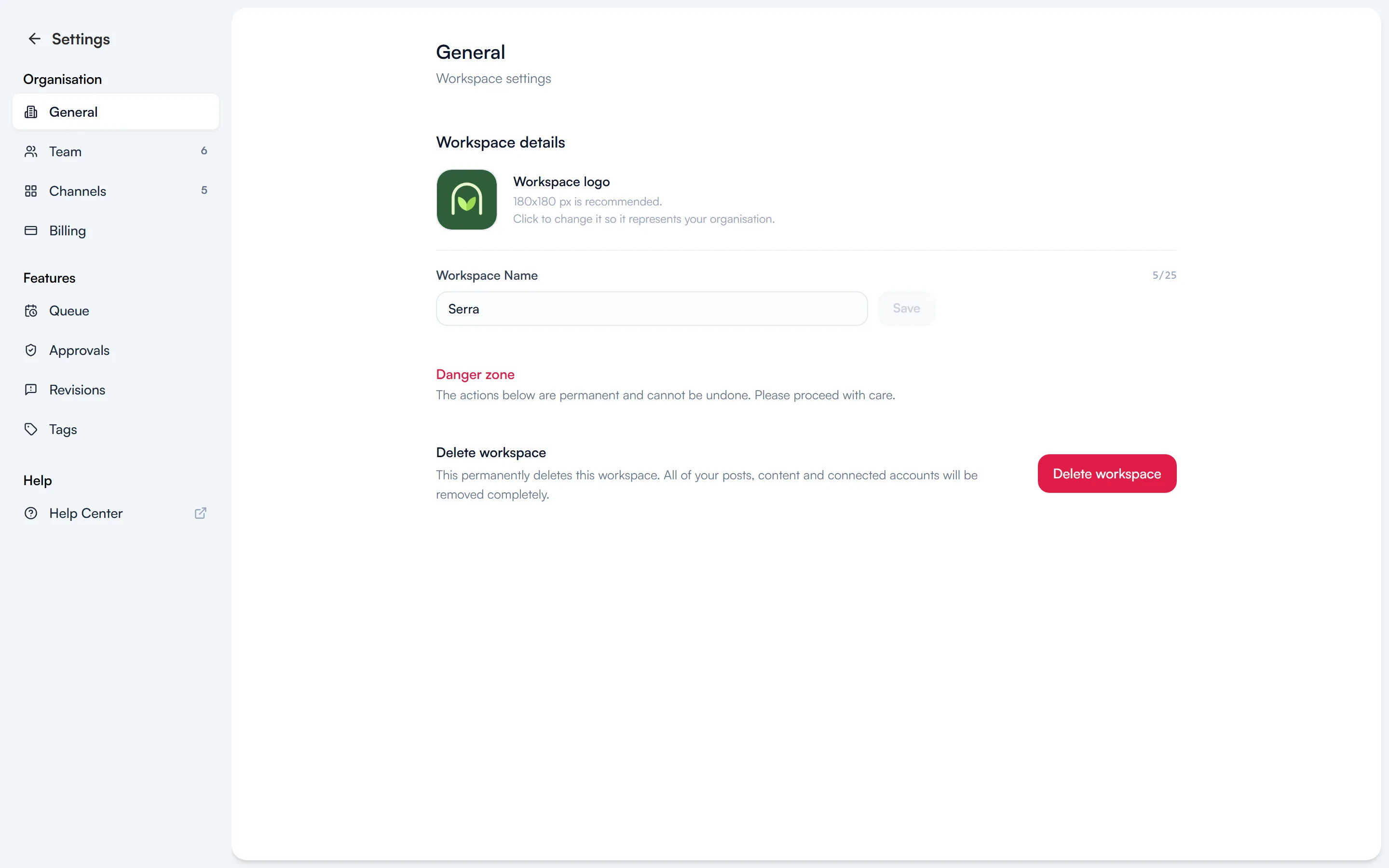
Task: Click the Danger zone heading
Action: pos(475,374)
